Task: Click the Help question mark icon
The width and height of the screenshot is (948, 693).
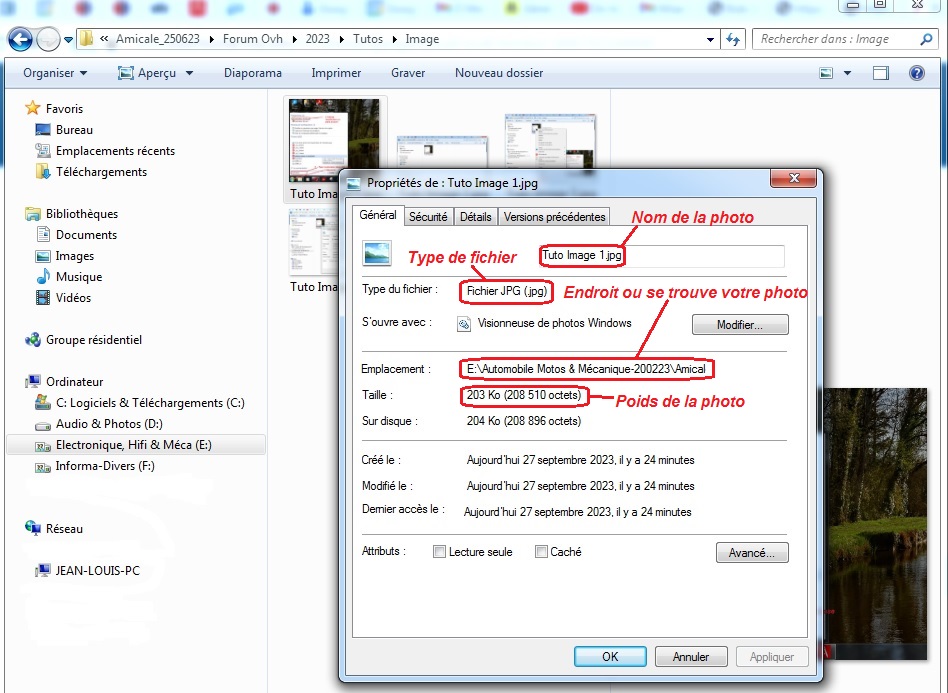Action: click(x=916, y=73)
